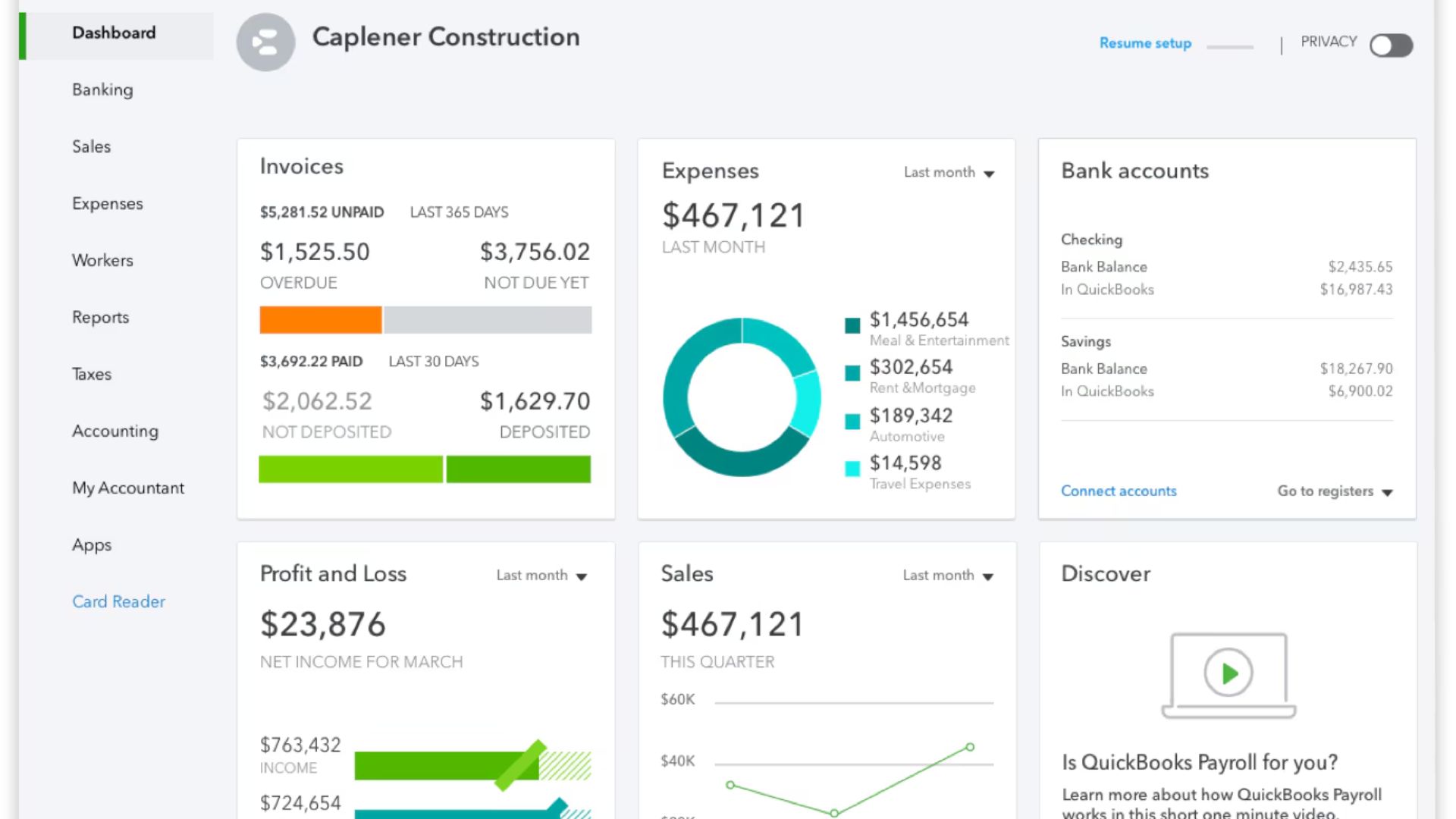This screenshot has height=819, width=1456.
Task: Click the $2,062.52 not deposited amount
Action: (x=317, y=401)
